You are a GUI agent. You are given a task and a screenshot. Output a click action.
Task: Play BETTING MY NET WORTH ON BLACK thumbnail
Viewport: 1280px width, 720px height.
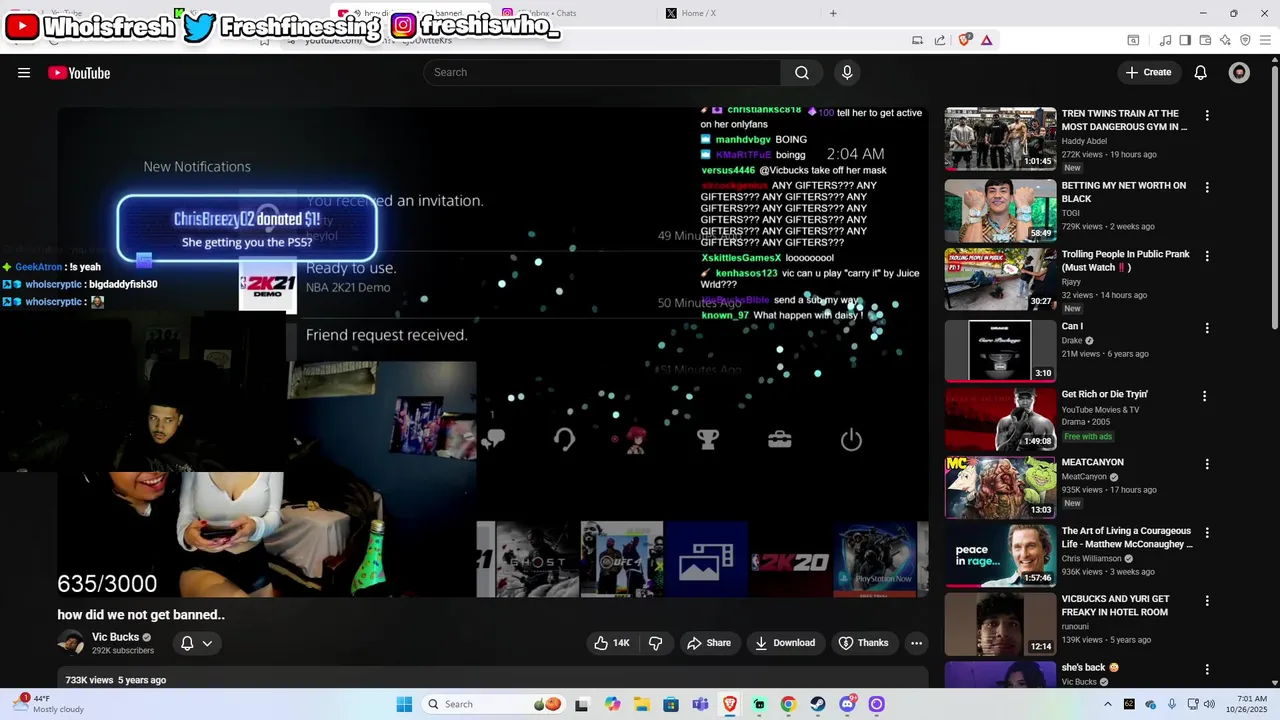pyautogui.click(x=1000, y=210)
